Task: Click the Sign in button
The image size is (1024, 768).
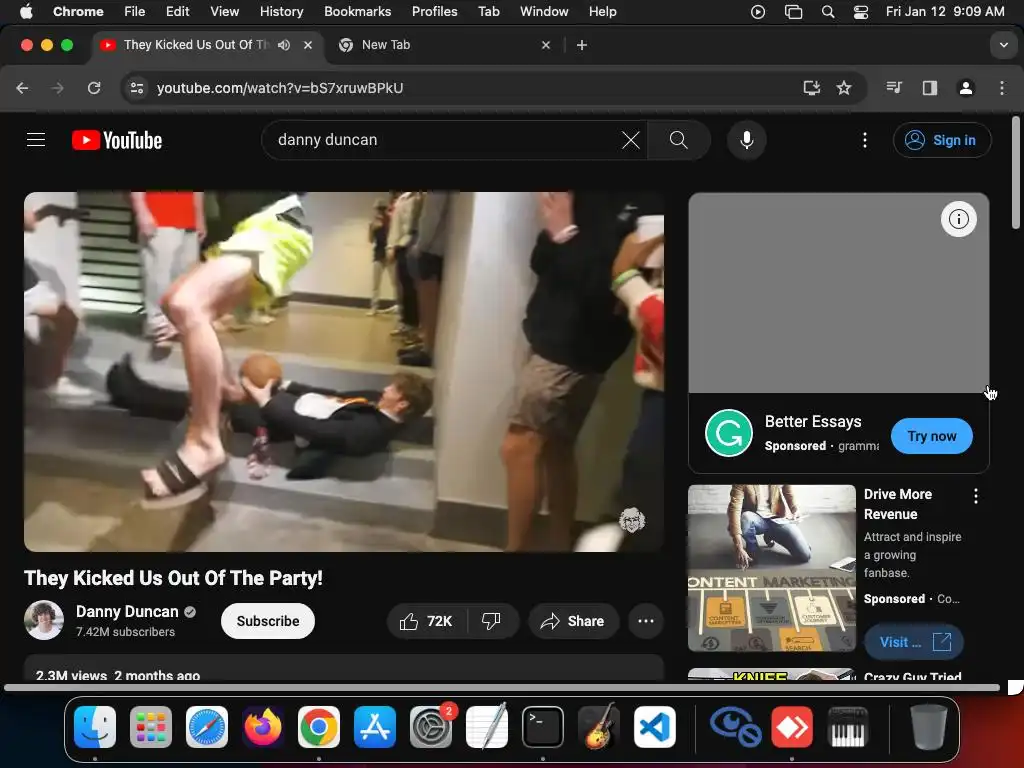Action: tap(942, 140)
